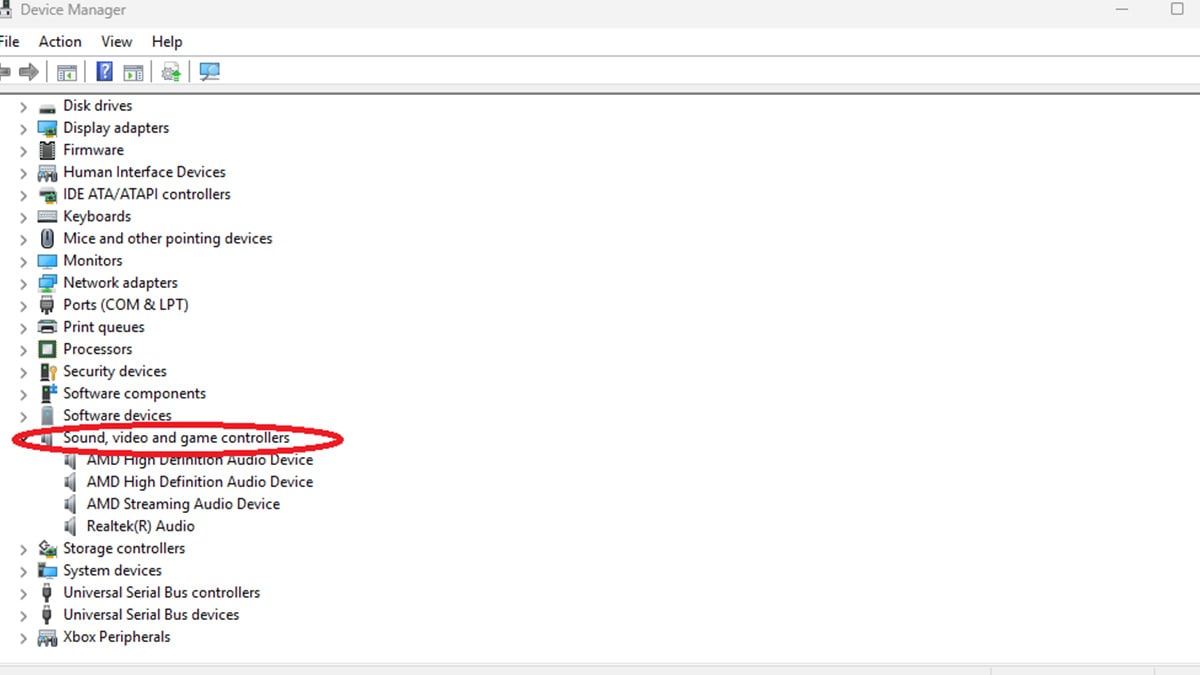
Task: Expand the System devices node arrow
Action: pos(23,570)
